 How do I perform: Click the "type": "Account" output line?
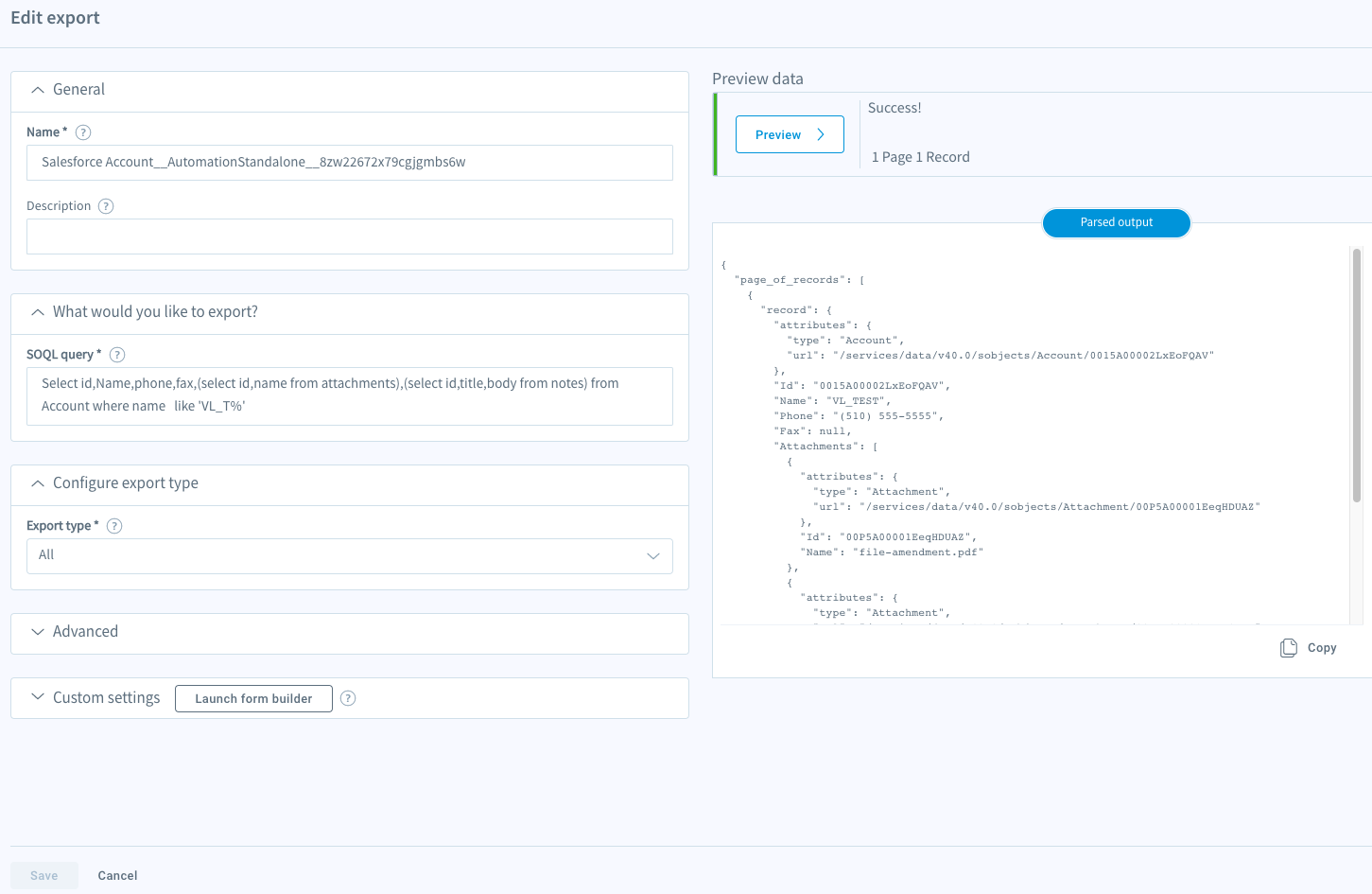click(x=845, y=341)
